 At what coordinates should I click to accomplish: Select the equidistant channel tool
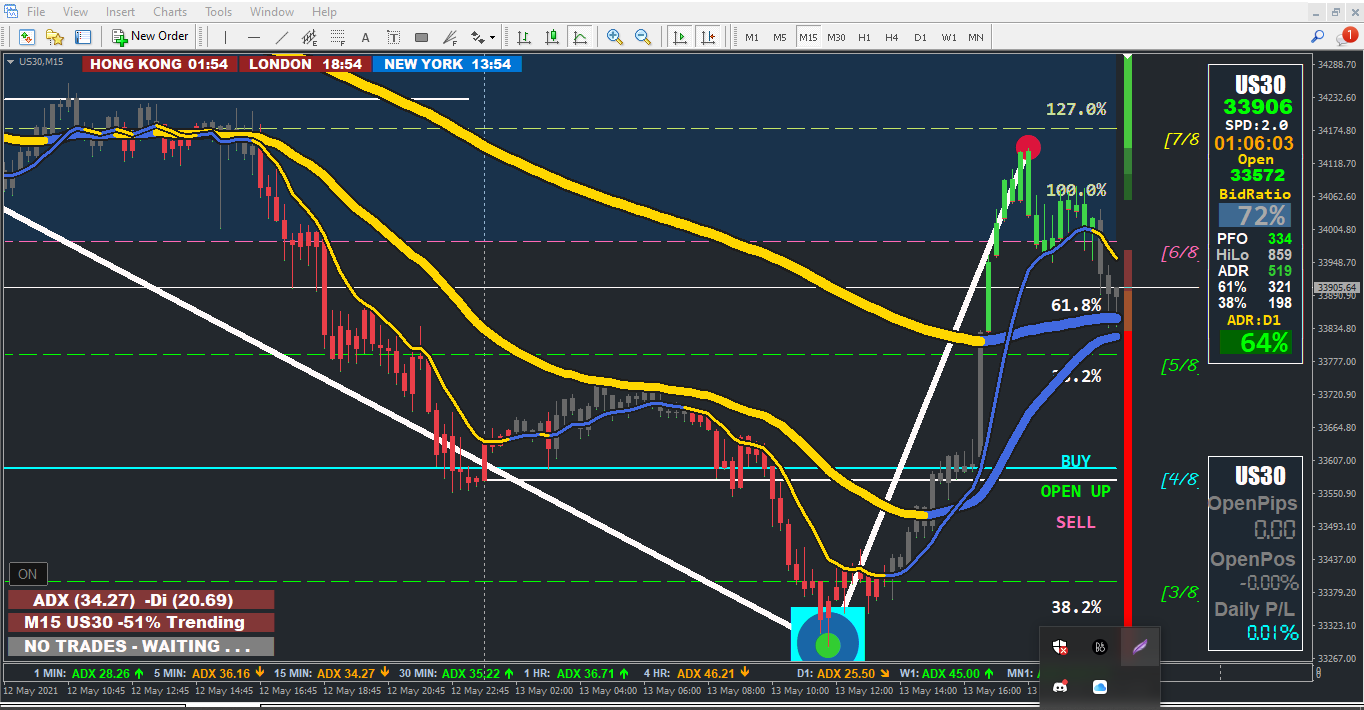[x=309, y=37]
